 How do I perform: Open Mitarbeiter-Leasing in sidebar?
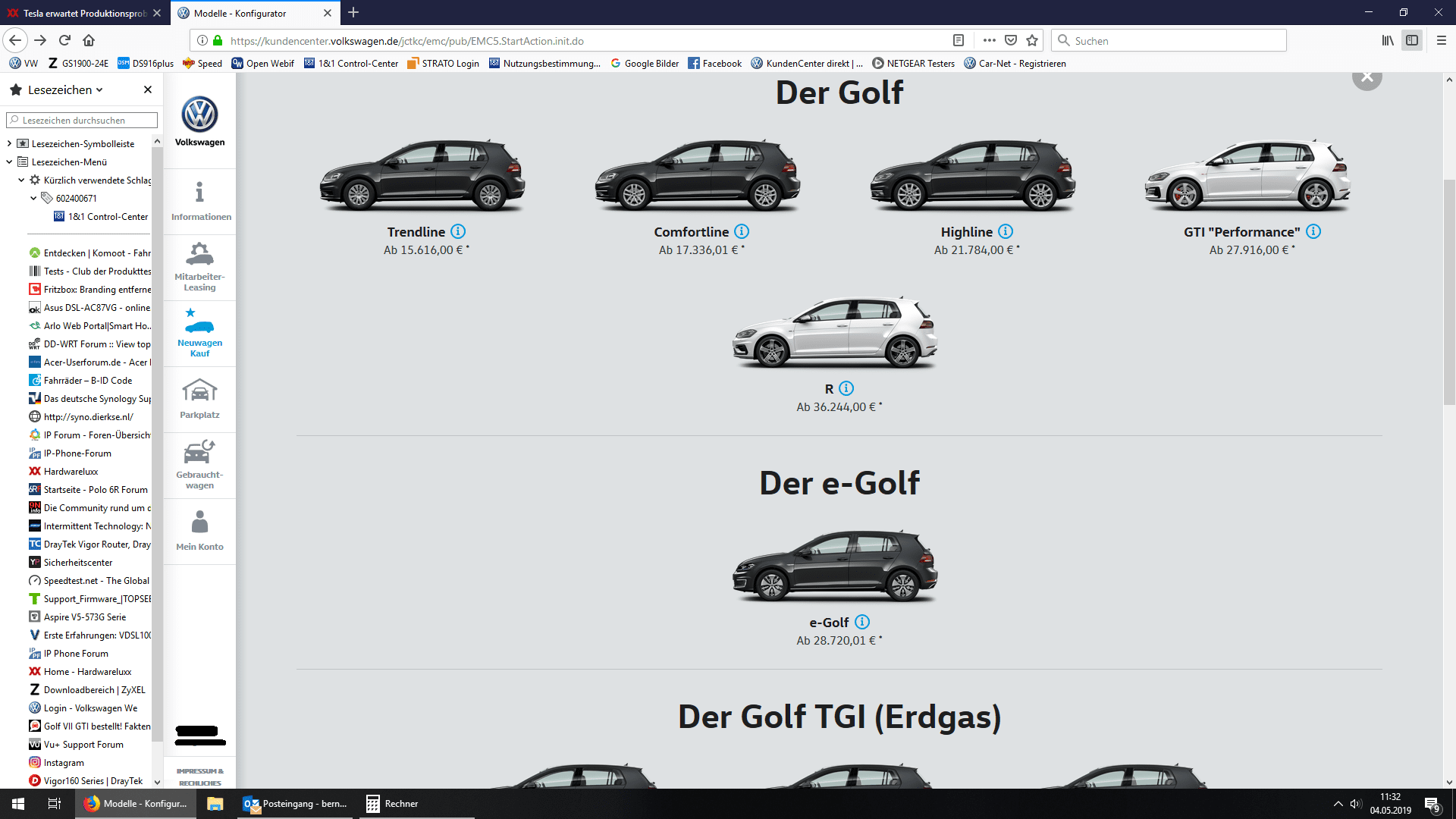[199, 266]
